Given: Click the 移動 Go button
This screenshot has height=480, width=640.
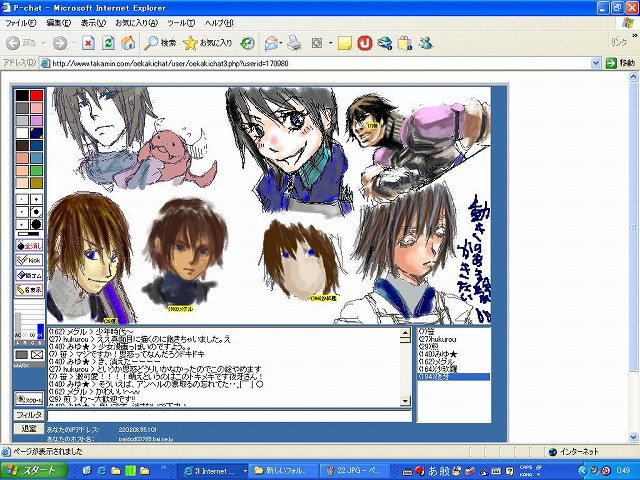Looking at the screenshot, I should click(620, 63).
